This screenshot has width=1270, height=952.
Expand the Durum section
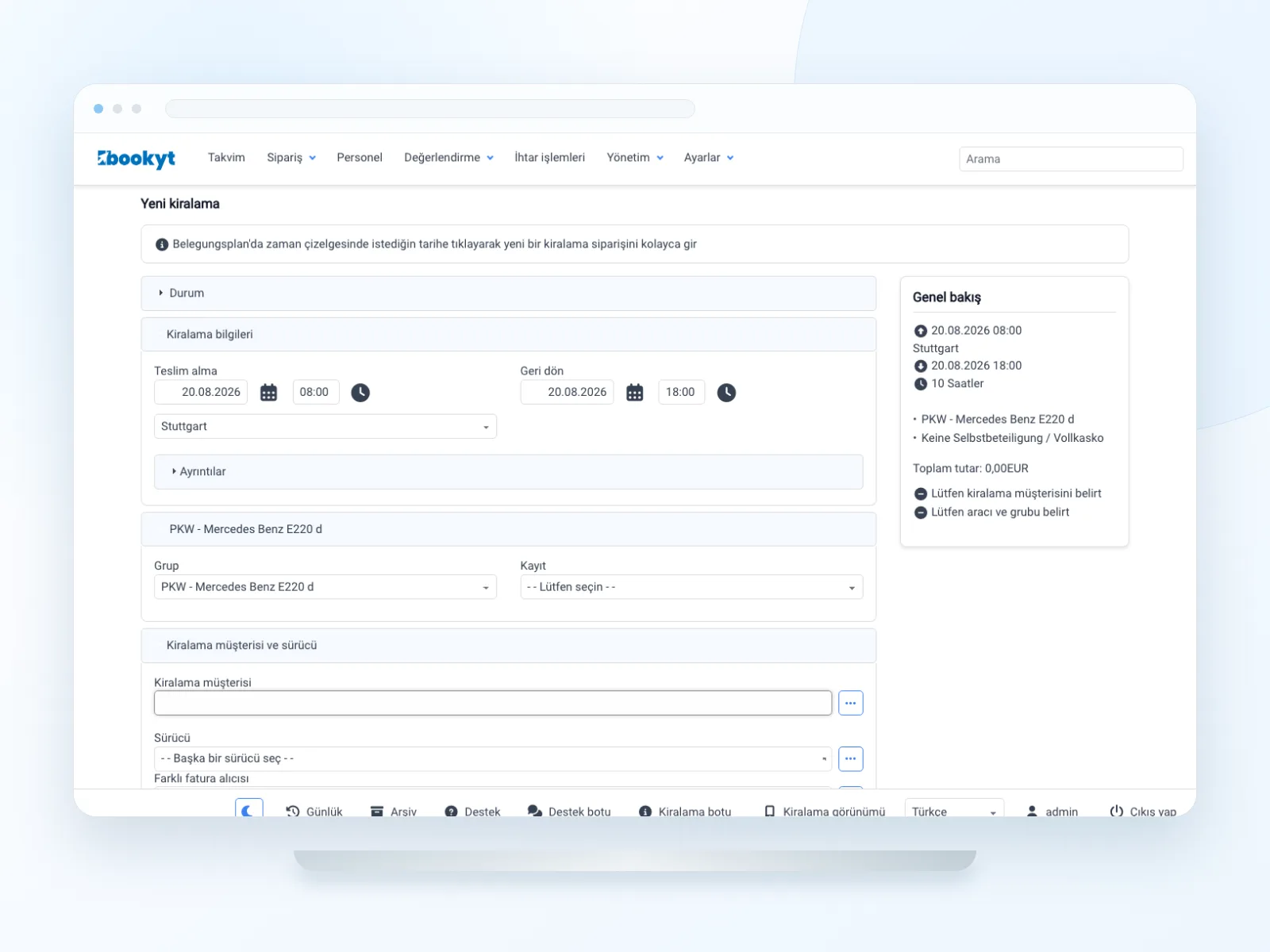click(508, 294)
